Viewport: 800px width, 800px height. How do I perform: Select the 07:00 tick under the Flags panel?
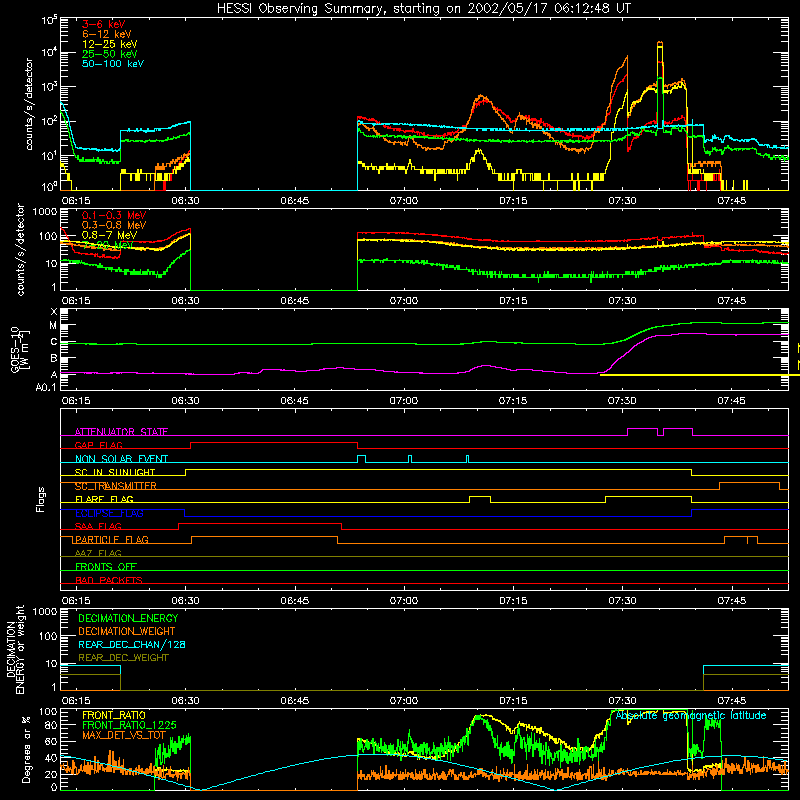coord(404,601)
